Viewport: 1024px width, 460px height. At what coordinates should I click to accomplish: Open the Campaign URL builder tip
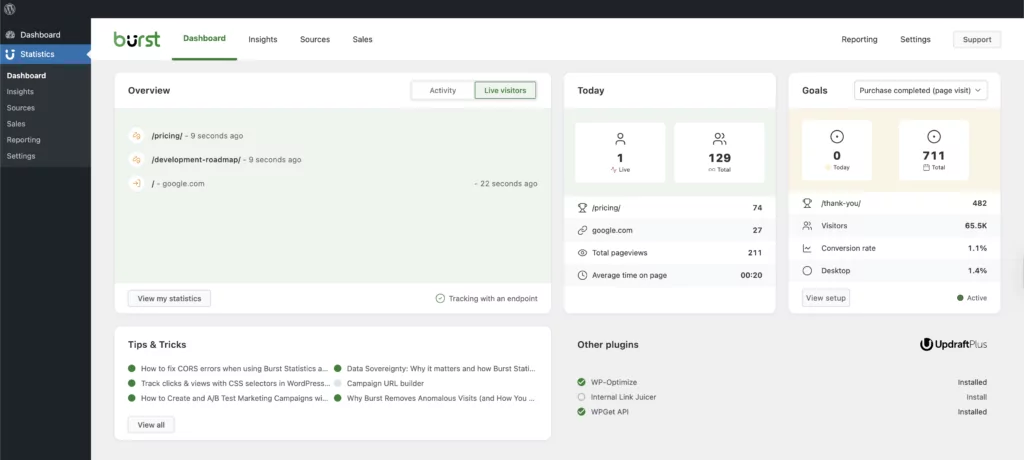coord(385,384)
